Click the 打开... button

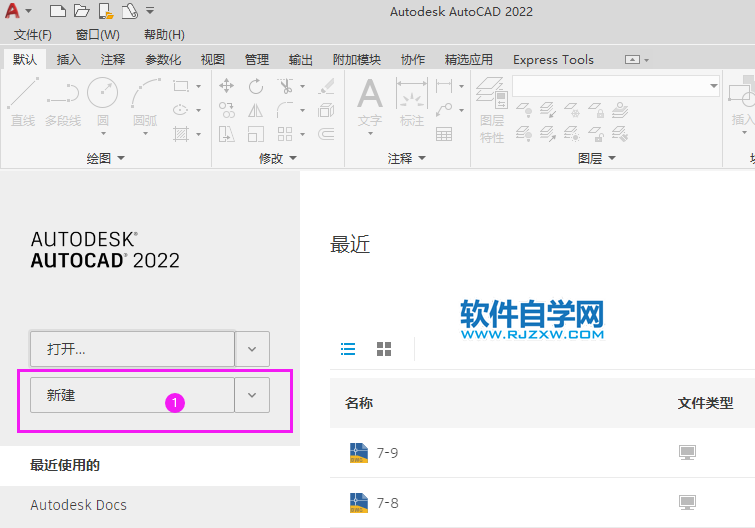(132, 350)
